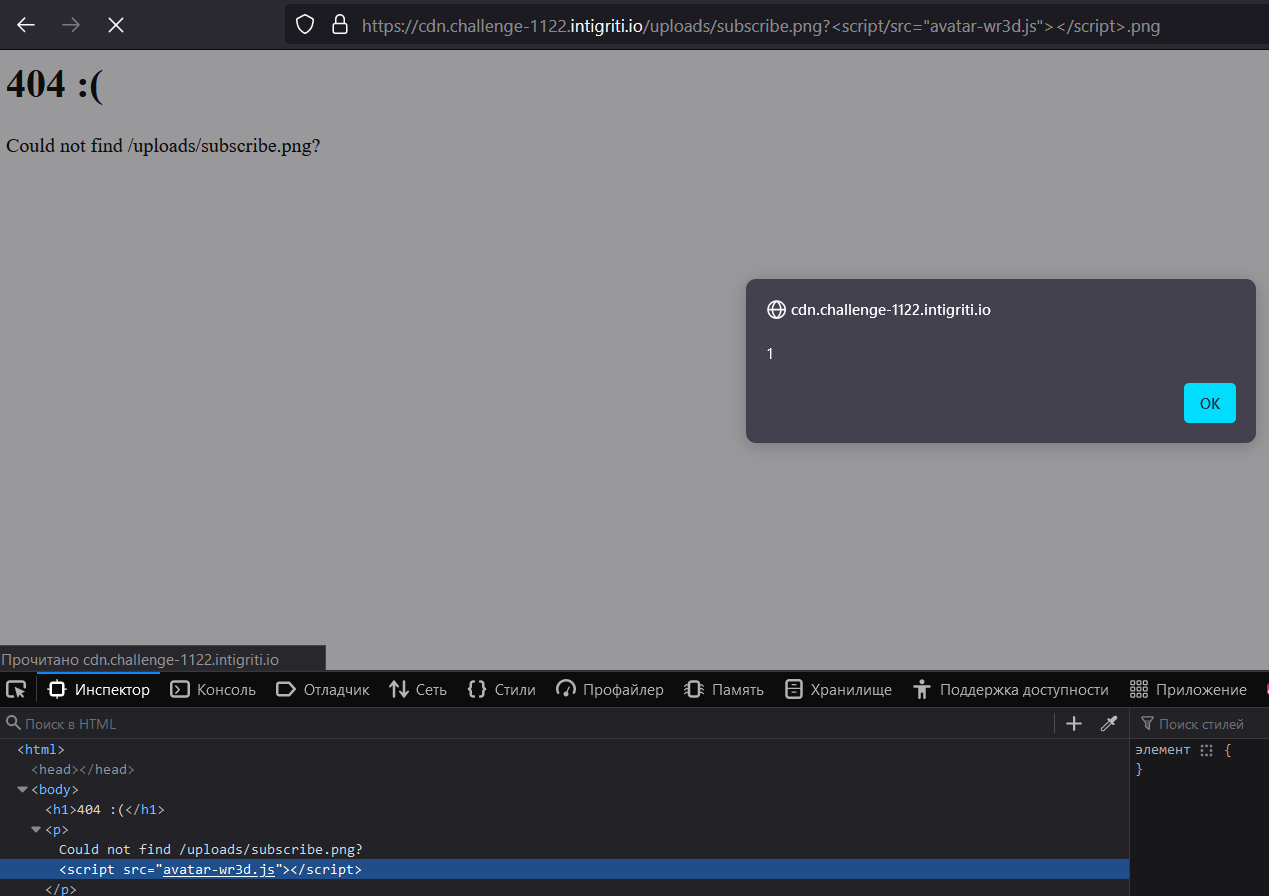Viewport: 1269px width, 896px height.
Task: Open the tracking protection shield icon
Action: pyautogui.click(x=305, y=25)
